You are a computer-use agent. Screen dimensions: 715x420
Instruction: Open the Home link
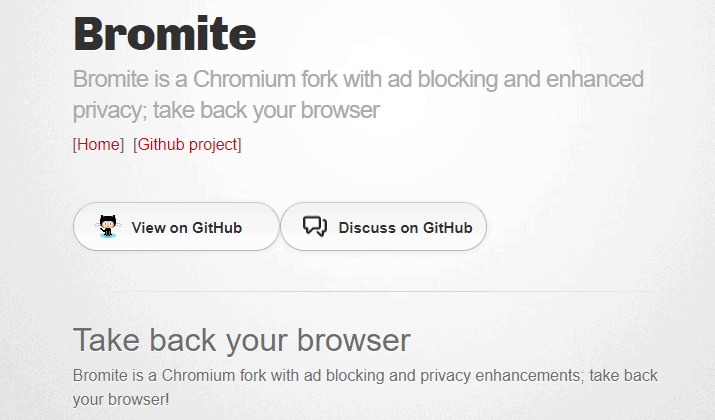pyautogui.click(x=98, y=145)
